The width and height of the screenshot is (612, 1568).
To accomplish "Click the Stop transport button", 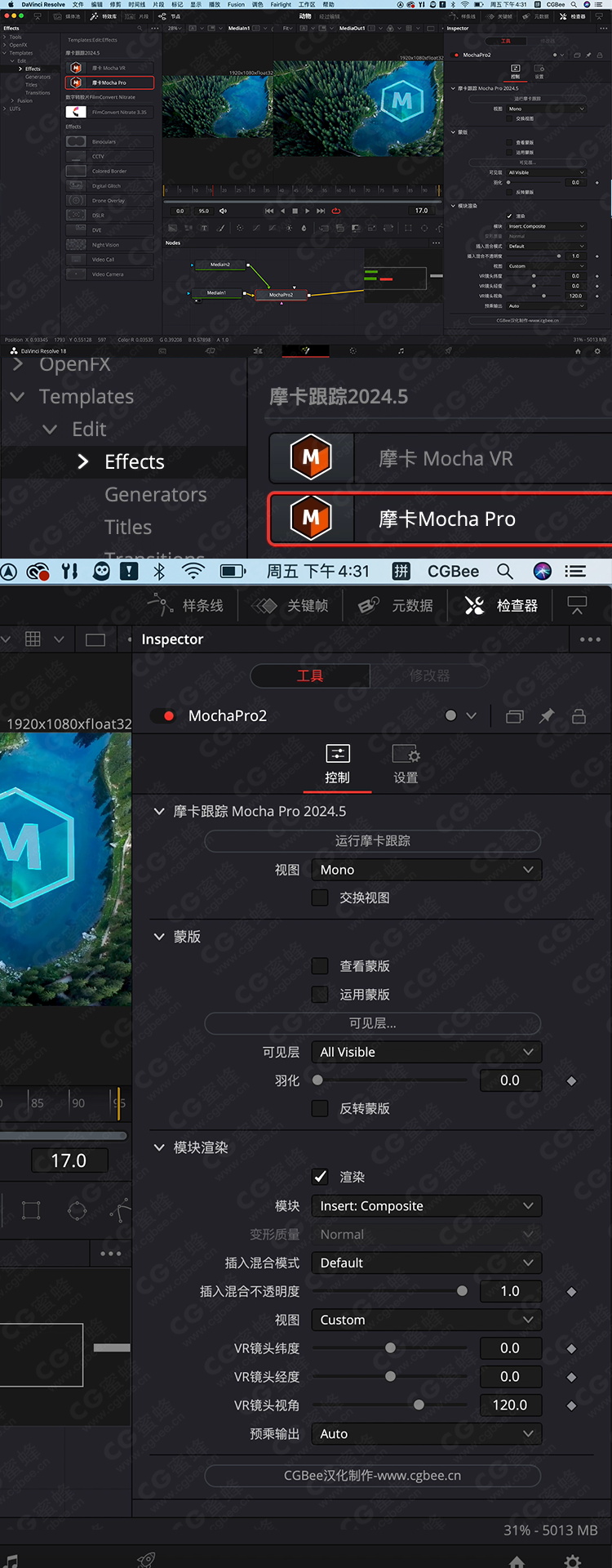I will [x=295, y=211].
